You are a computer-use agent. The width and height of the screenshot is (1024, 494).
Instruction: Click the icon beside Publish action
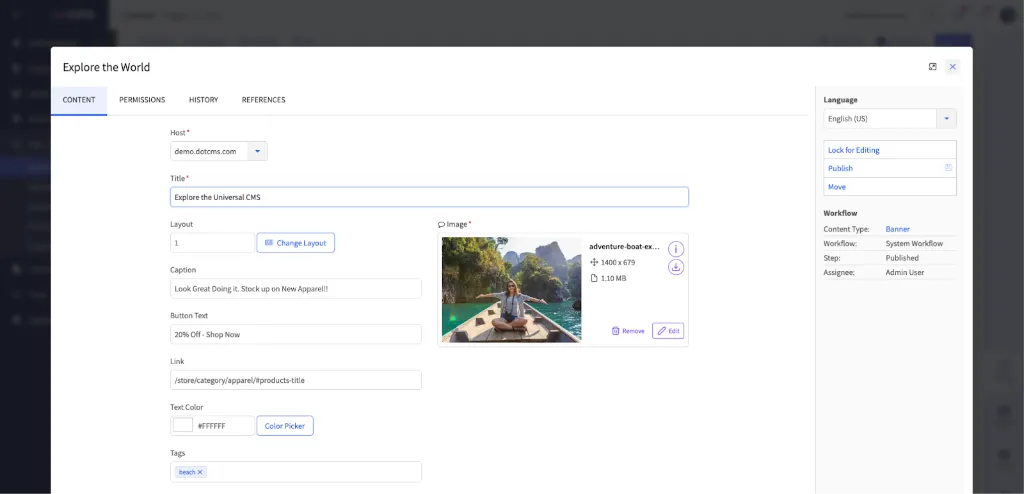coord(948,168)
